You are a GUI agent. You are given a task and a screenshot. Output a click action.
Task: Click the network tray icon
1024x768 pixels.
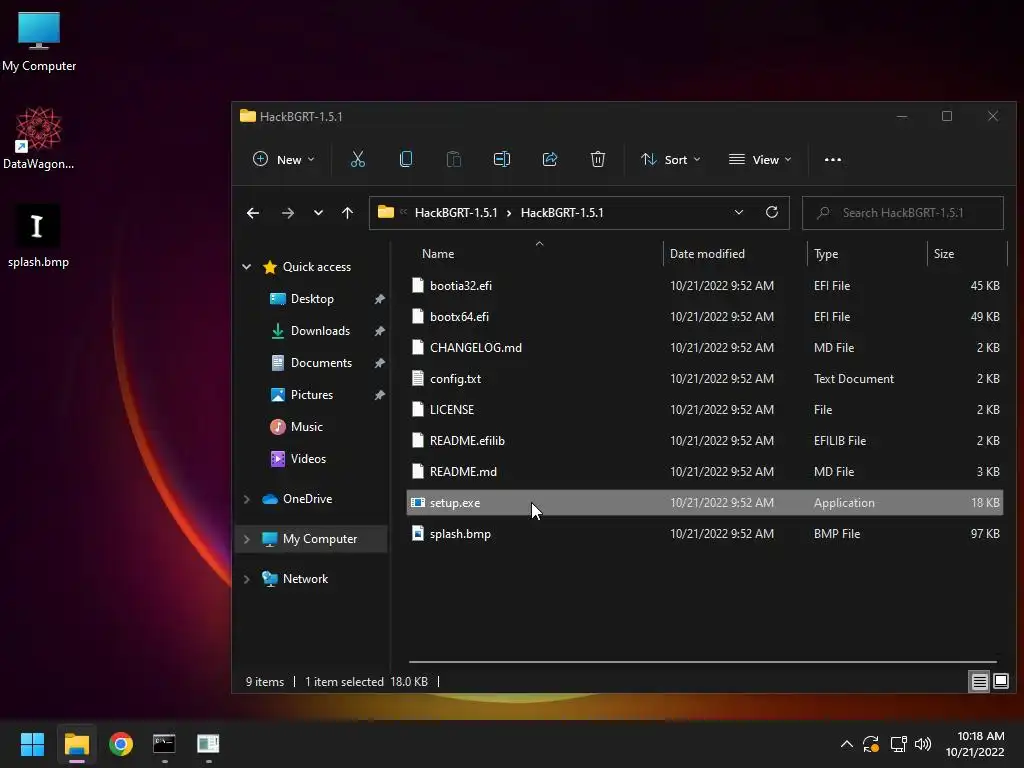click(x=899, y=744)
